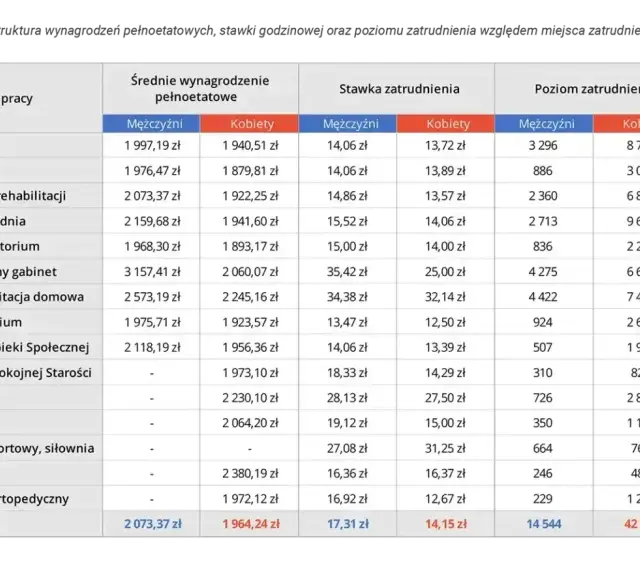The image size is (640, 570).
Task: Select the 'Stawka zatrudnienia' column header
Action: [399, 89]
